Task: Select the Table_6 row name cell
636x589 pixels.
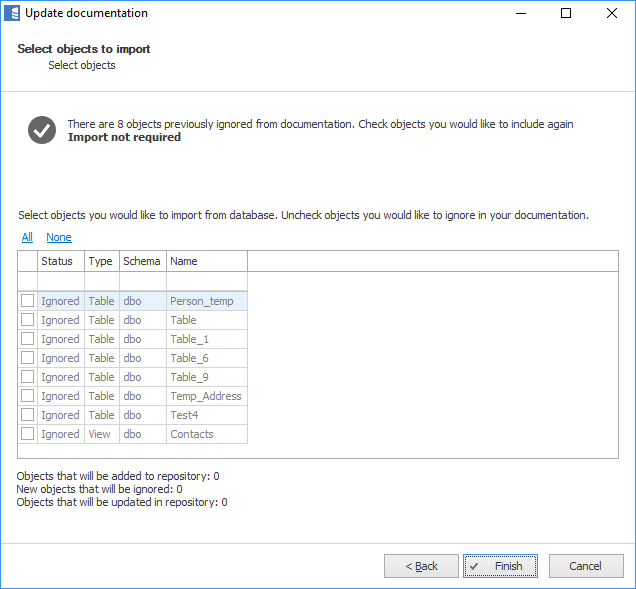Action: tap(206, 358)
